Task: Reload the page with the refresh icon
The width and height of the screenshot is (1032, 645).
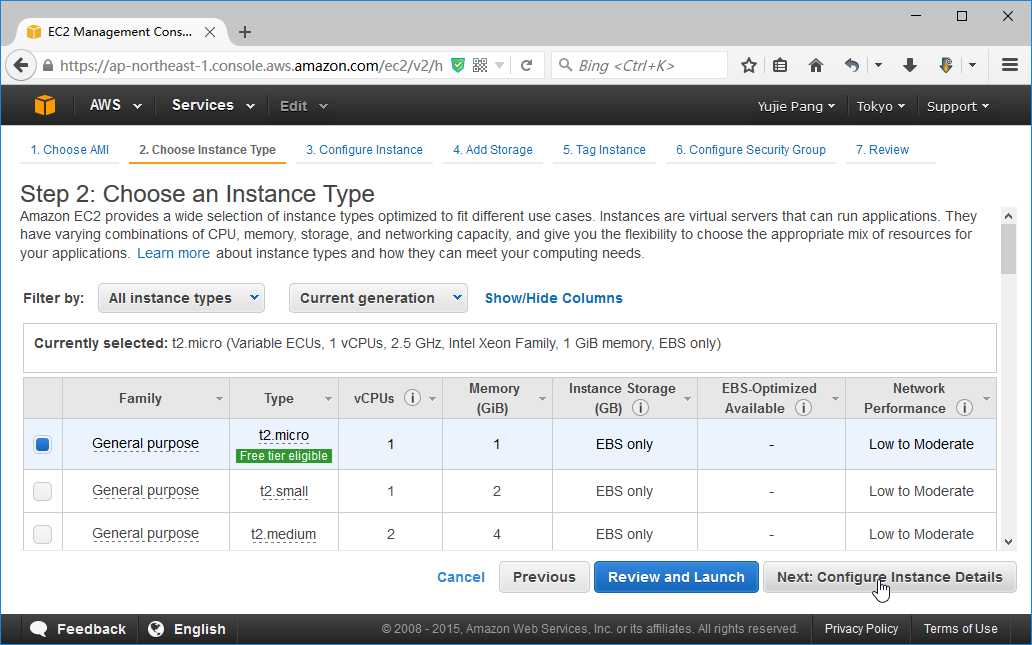Action: point(526,66)
